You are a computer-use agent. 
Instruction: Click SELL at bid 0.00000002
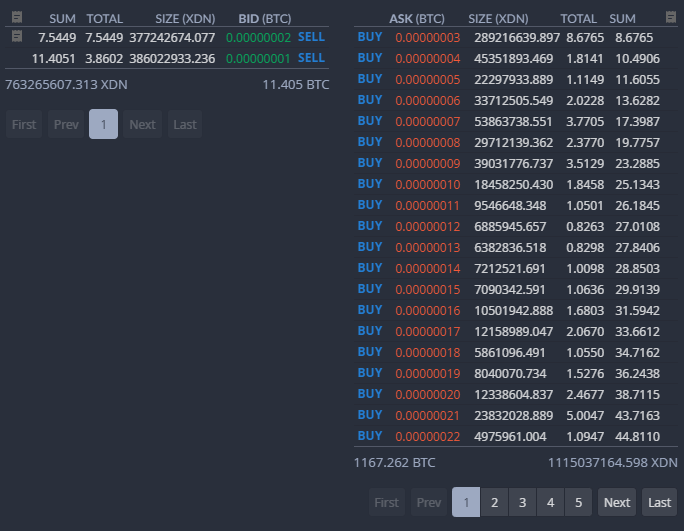pyautogui.click(x=311, y=37)
